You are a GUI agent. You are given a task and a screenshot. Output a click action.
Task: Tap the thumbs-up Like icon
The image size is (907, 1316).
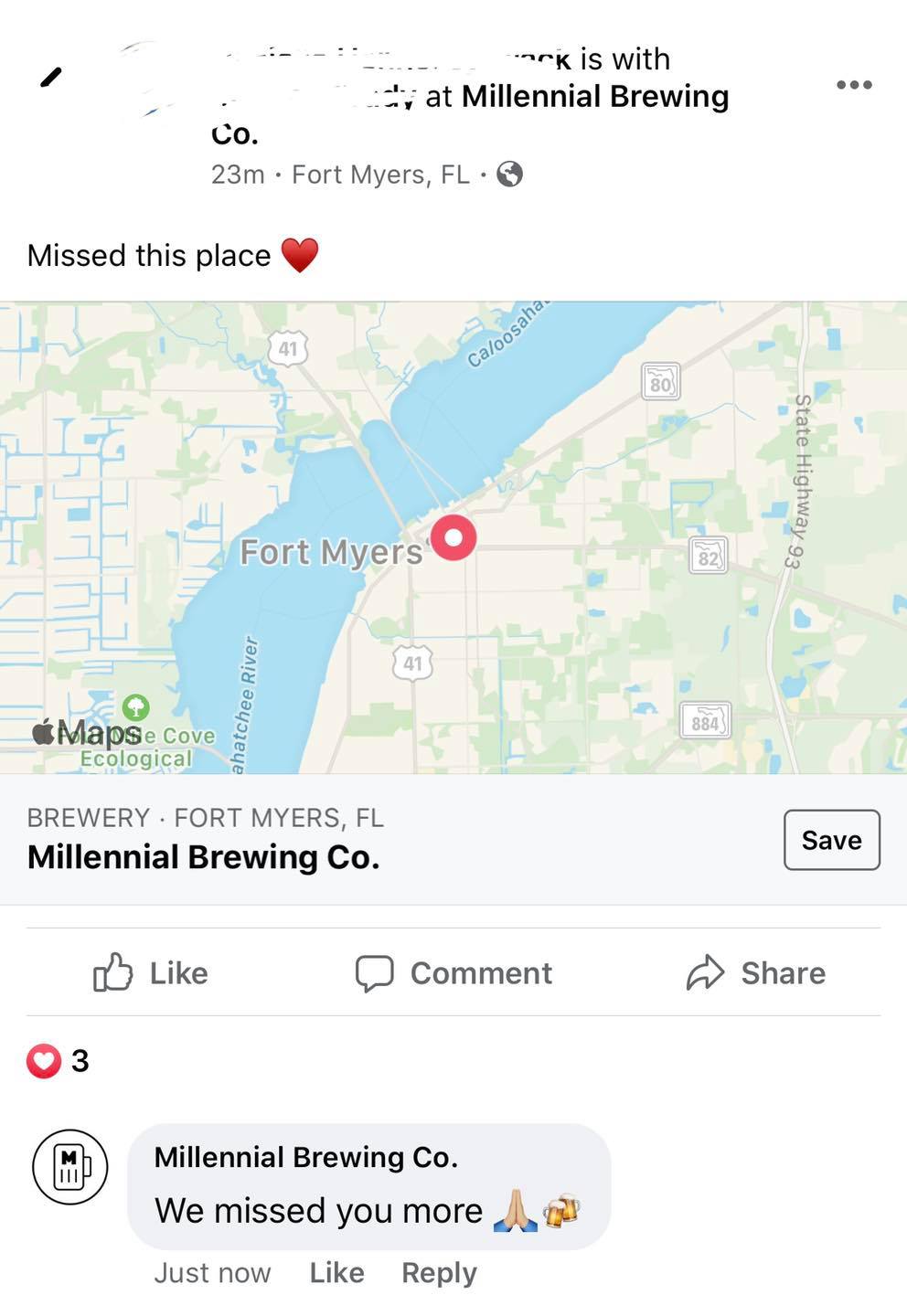[113, 972]
